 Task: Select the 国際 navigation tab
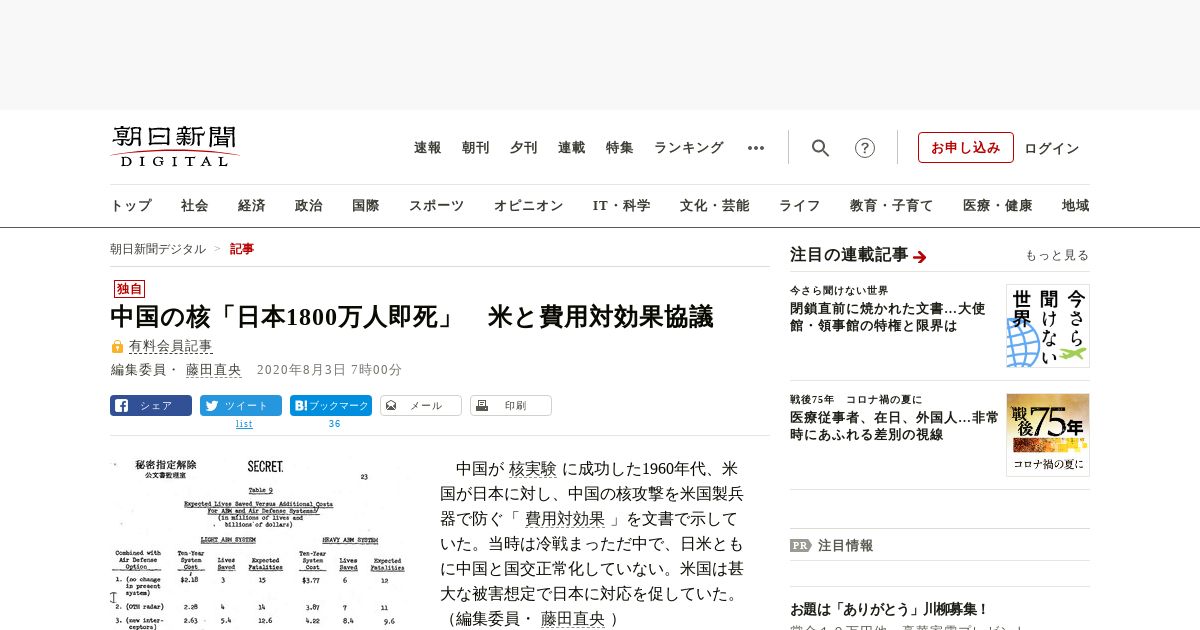pyautogui.click(x=366, y=206)
